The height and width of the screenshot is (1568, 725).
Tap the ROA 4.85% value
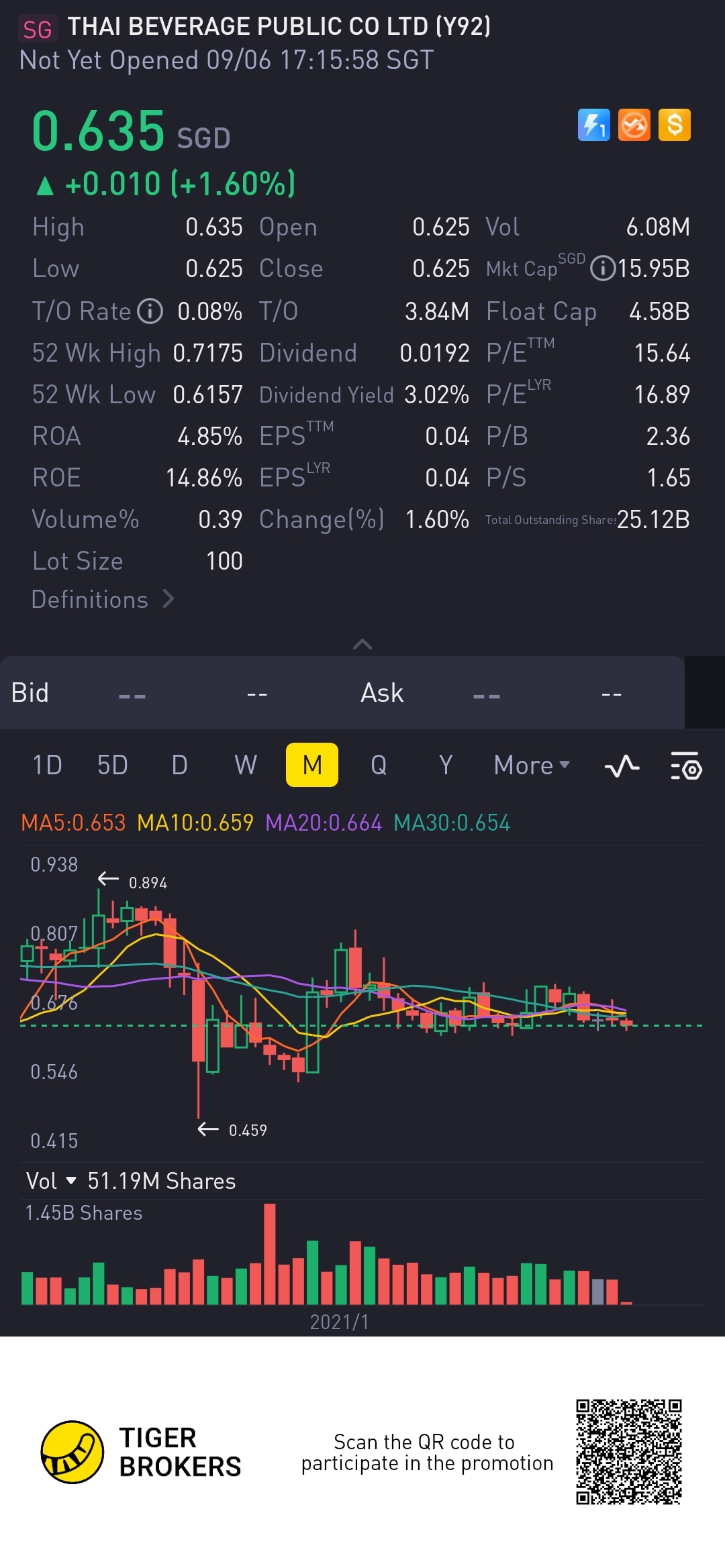(x=209, y=436)
